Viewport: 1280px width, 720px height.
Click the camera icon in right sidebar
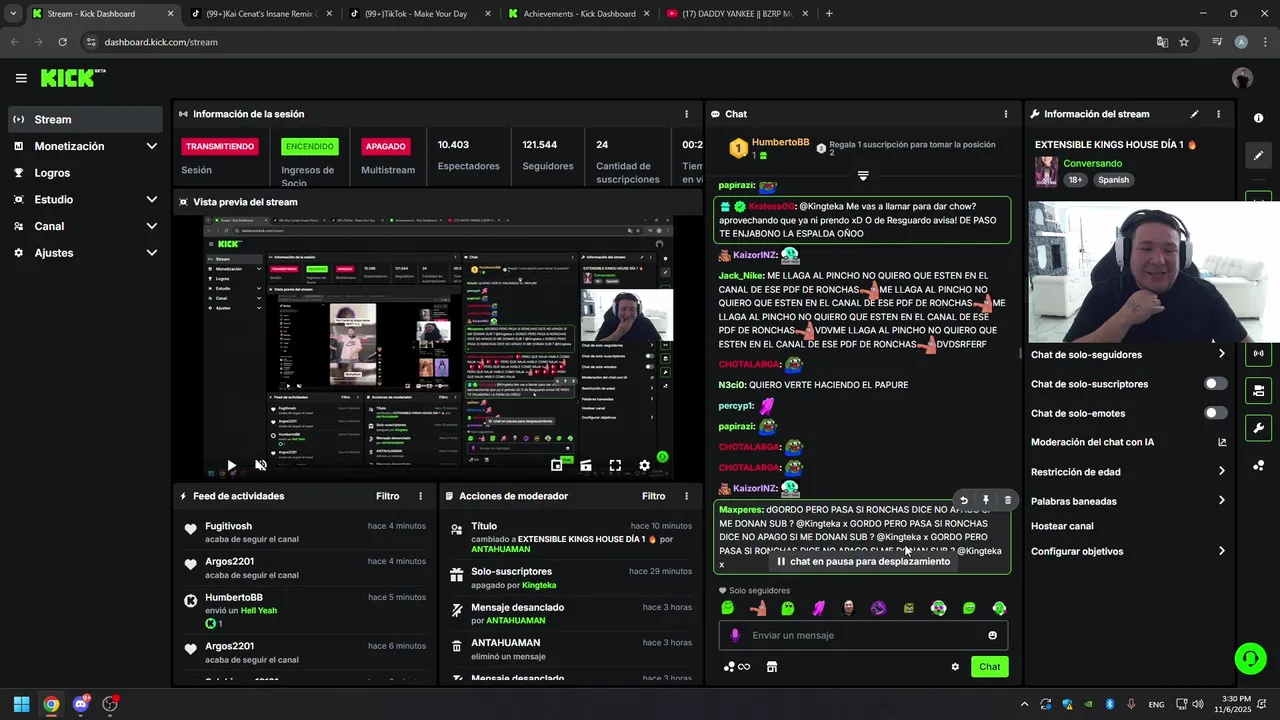click(1258, 390)
